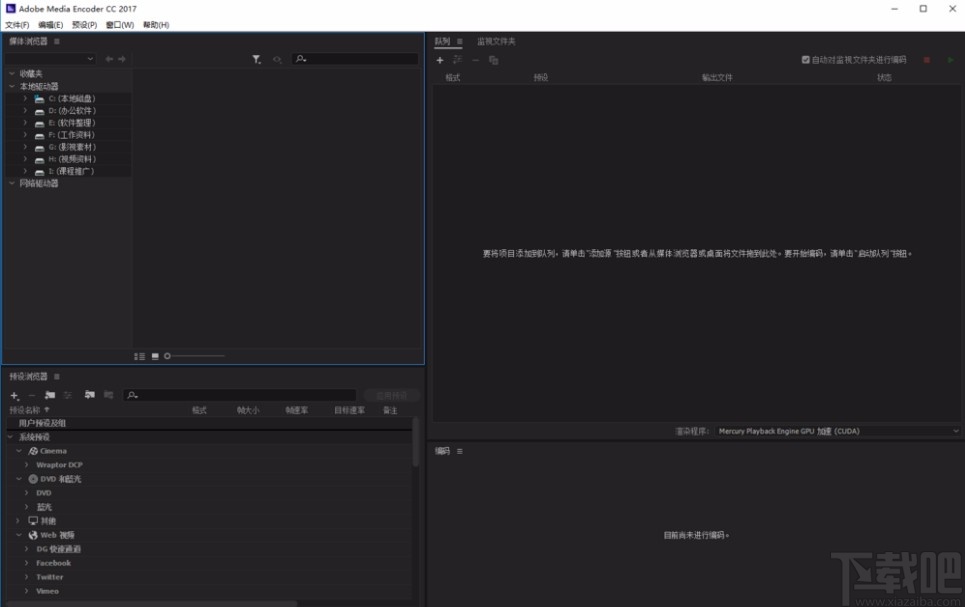The width and height of the screenshot is (965, 607).
Task: Expand the D: (办公软件) drive
Action: click(25, 111)
